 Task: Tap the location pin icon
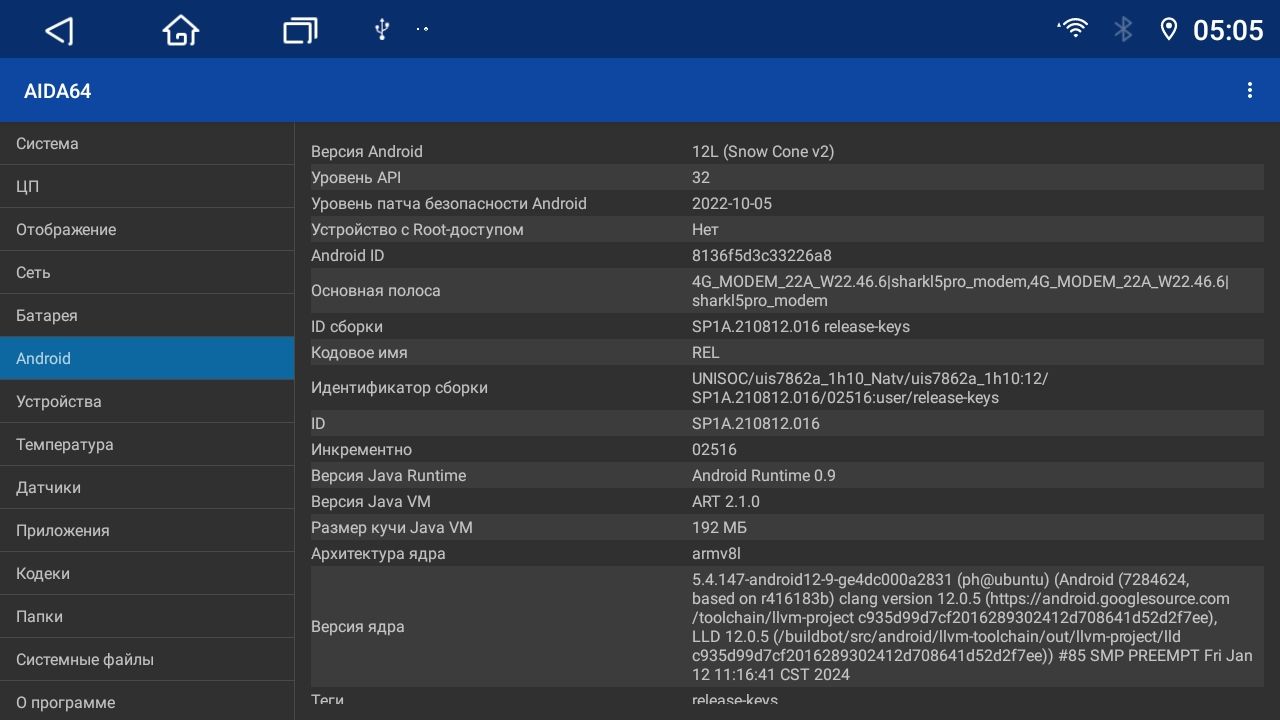pos(1169,29)
